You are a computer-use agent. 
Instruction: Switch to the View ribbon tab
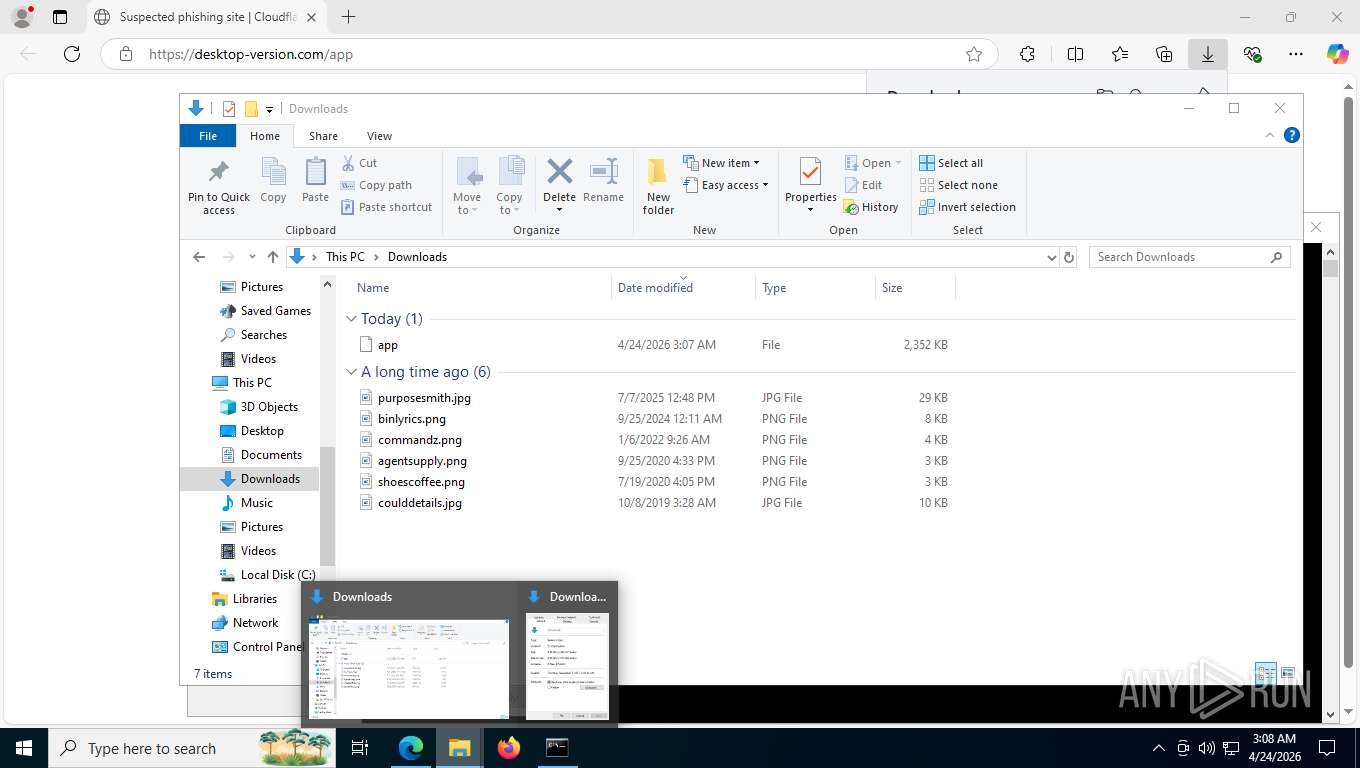pyautogui.click(x=379, y=136)
